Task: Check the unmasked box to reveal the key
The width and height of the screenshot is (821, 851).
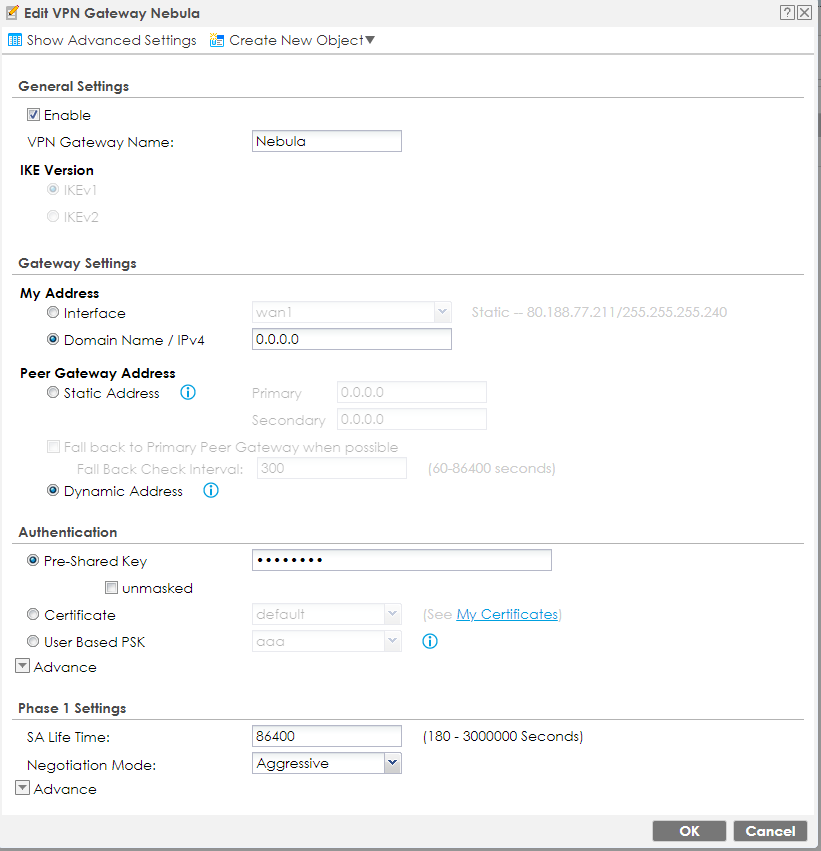Action: click(x=111, y=587)
